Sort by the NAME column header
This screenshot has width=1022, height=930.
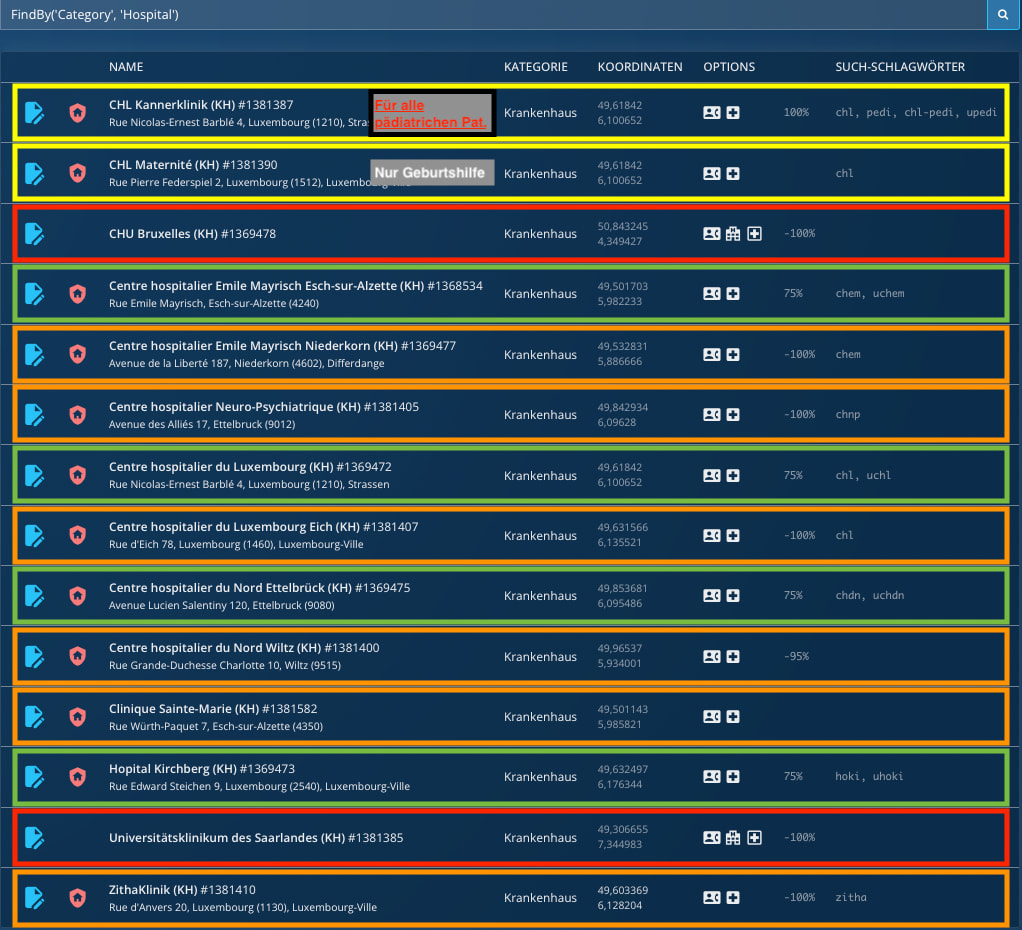[x=126, y=66]
